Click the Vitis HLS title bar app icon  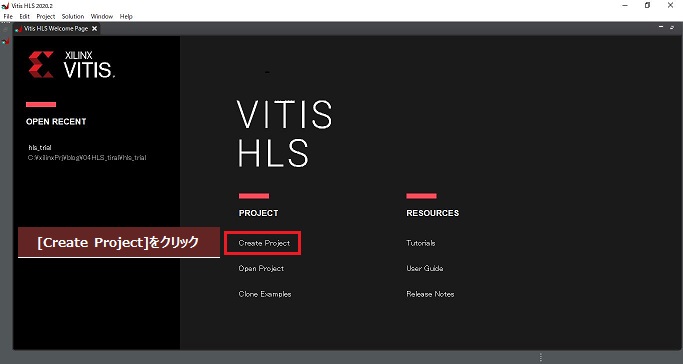[x=5, y=6]
